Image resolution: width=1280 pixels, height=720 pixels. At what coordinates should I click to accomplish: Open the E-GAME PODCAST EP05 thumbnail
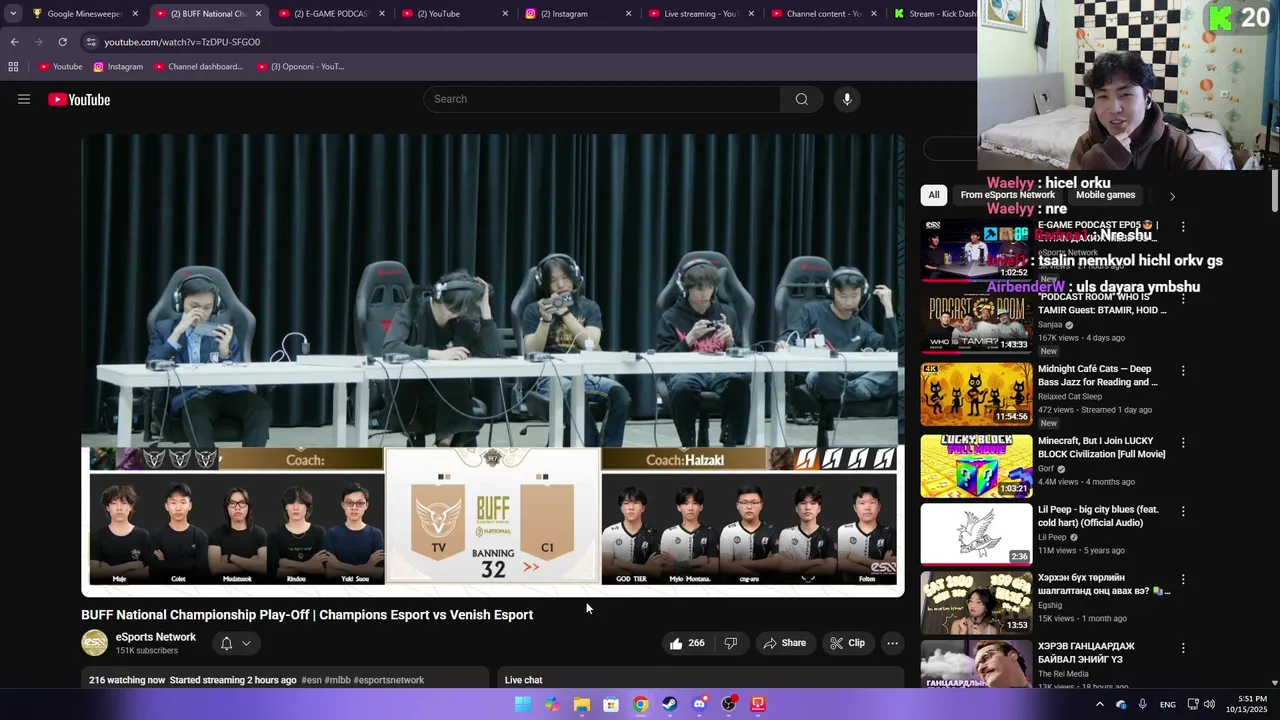pyautogui.click(x=976, y=250)
